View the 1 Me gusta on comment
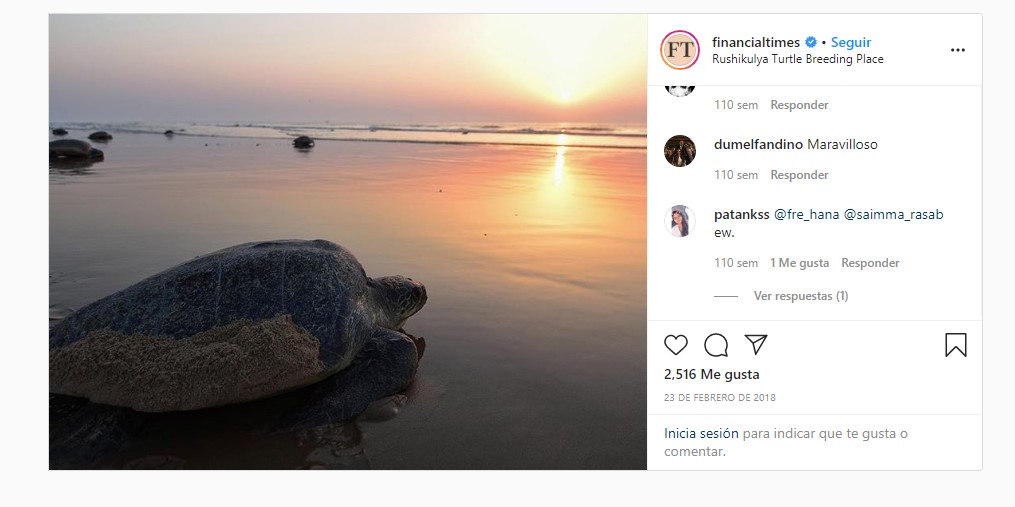Viewport: 1015px width, 507px height. [799, 263]
